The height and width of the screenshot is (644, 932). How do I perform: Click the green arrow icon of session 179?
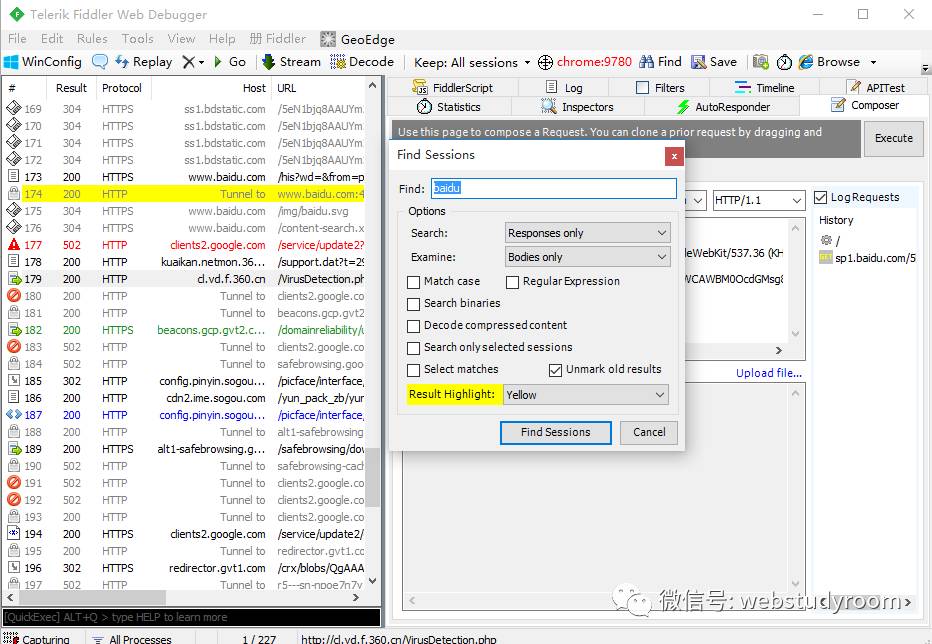coord(14,278)
